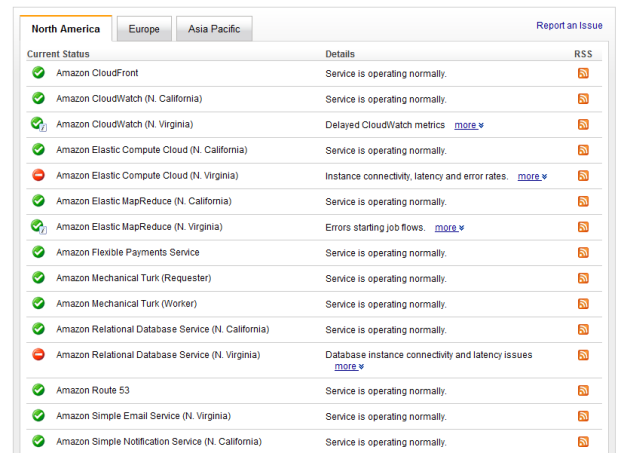Click the RSS column header
Screen dimensions: 630x453
point(583,54)
